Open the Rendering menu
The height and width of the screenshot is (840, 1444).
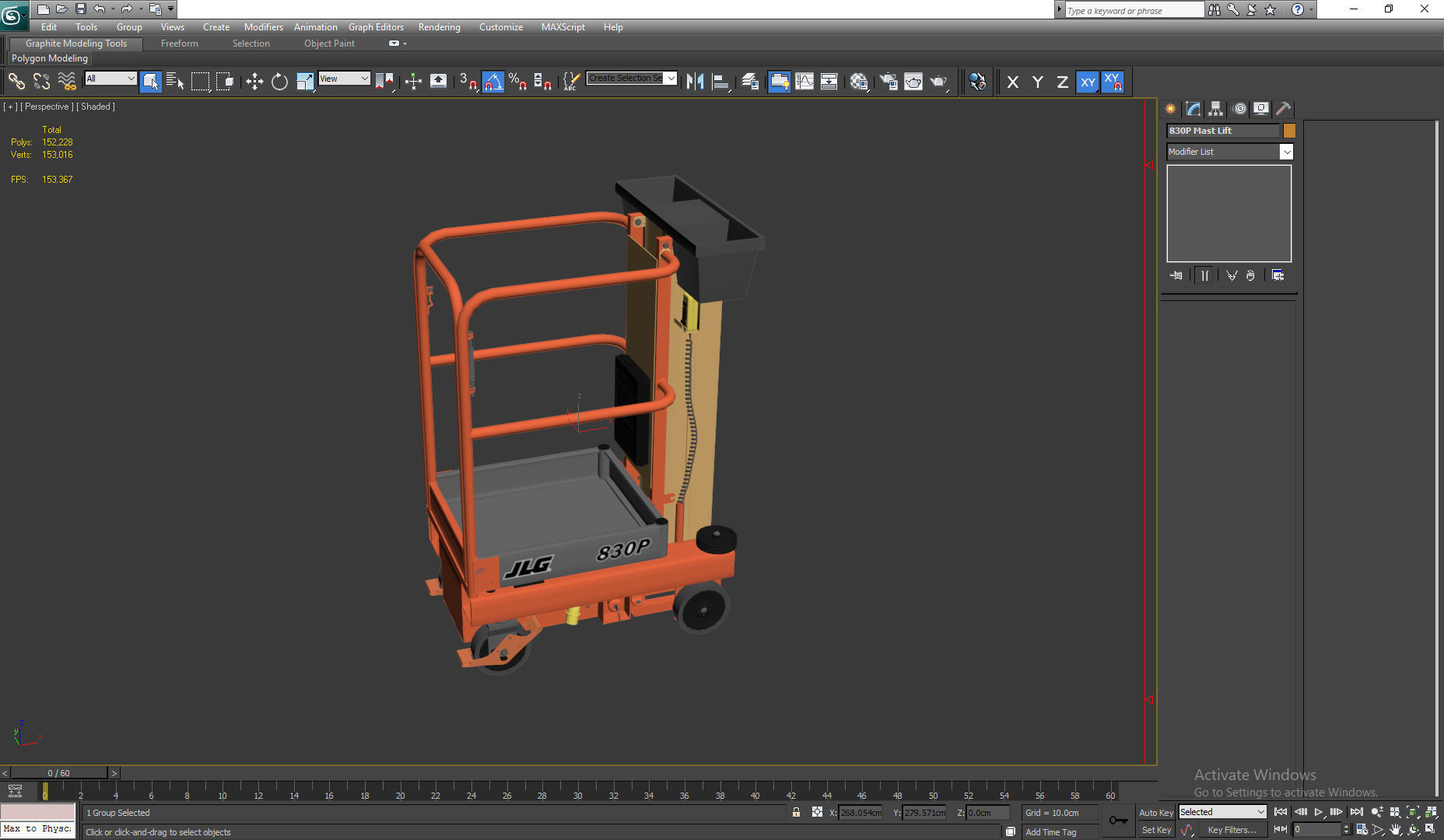[439, 27]
